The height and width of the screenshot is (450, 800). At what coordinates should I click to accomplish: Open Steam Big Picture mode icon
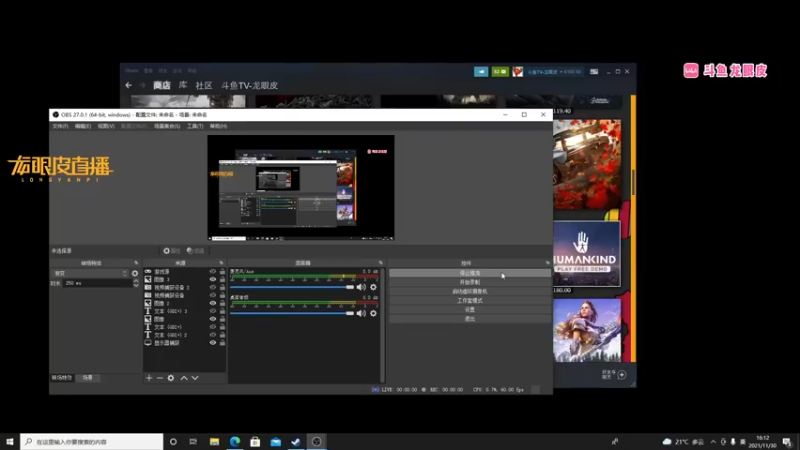coord(594,72)
